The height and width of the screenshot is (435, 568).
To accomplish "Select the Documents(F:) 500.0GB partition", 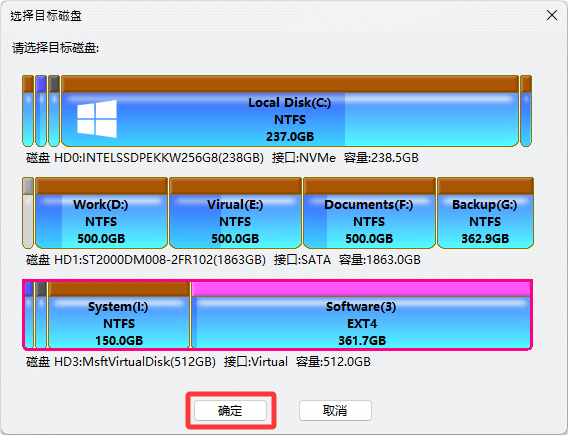I will pyautogui.click(x=369, y=213).
